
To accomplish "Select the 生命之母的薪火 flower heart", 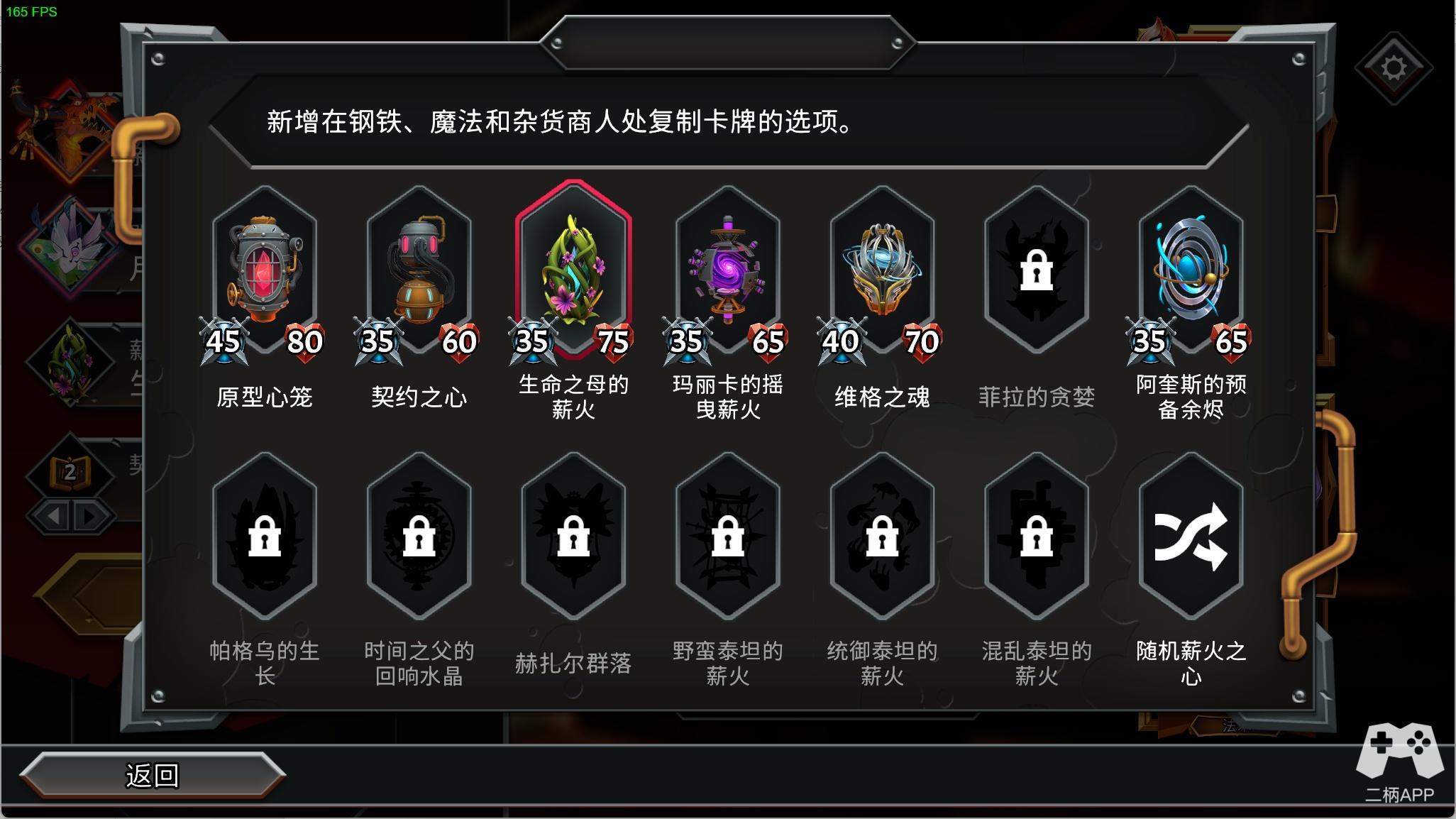I will [573, 270].
